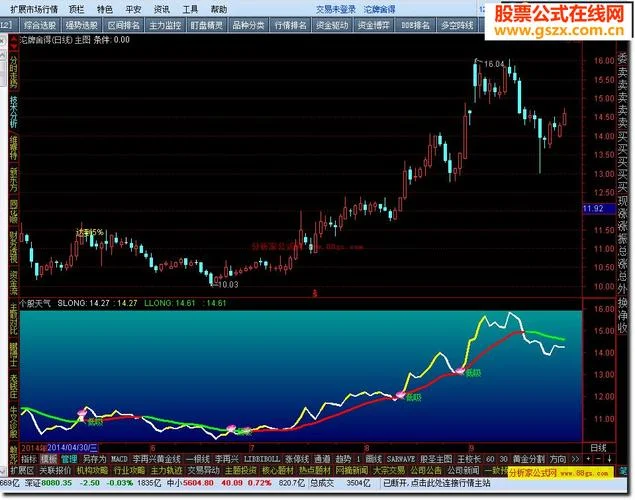Open the 行情排名 toolbar button
Screen dimensions: 635x500
tap(290, 25)
